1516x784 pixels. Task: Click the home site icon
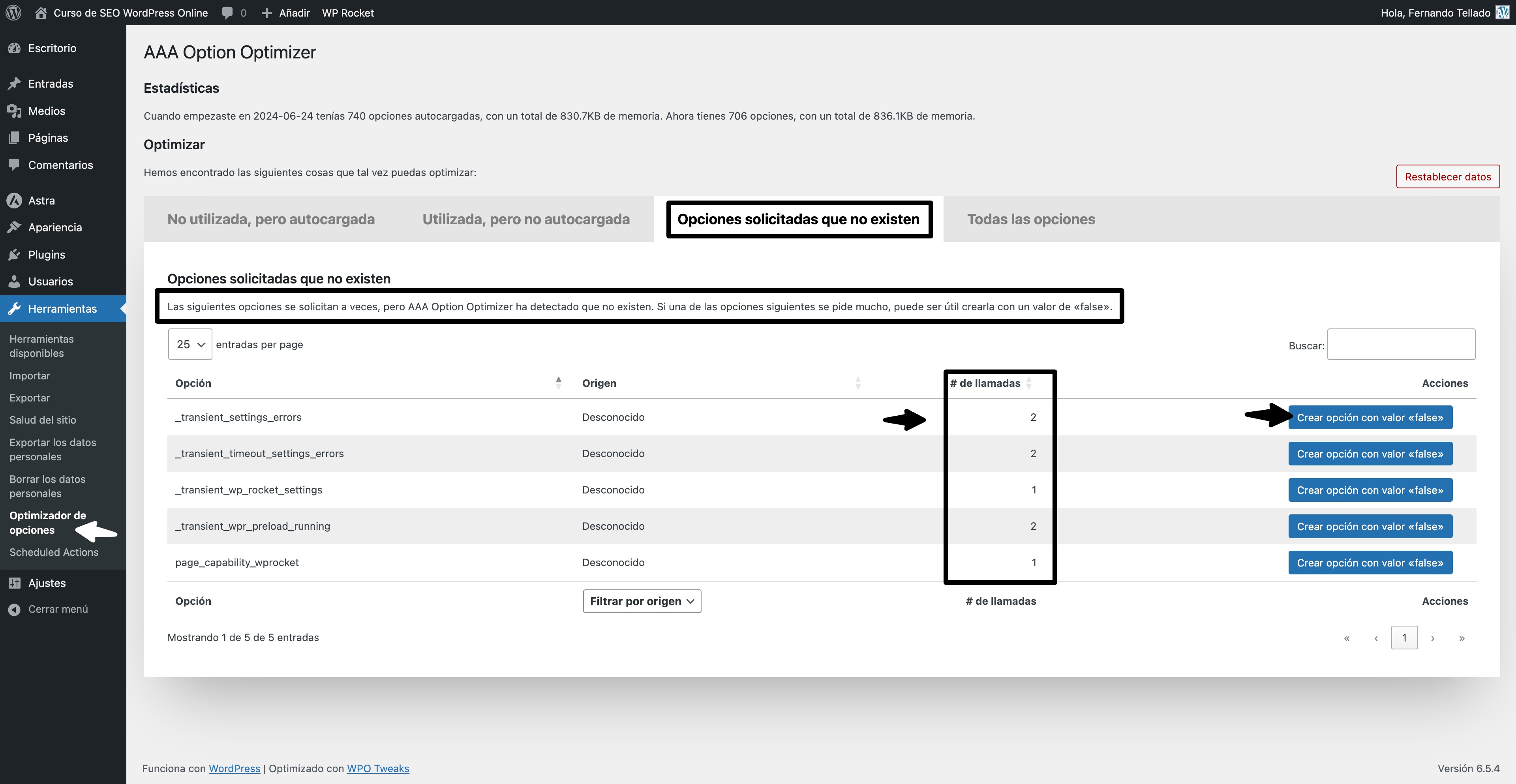click(41, 12)
